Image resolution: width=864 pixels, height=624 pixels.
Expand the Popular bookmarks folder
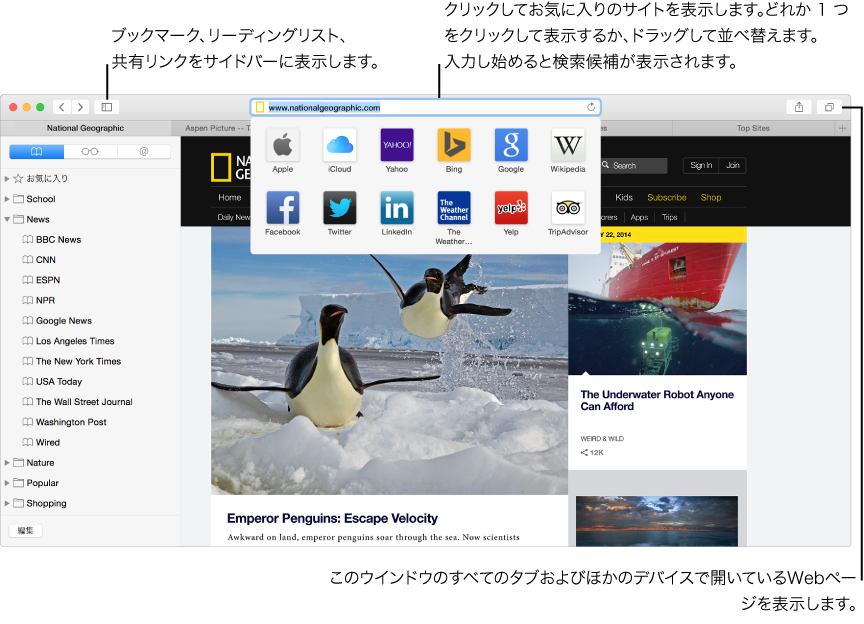click(7, 483)
